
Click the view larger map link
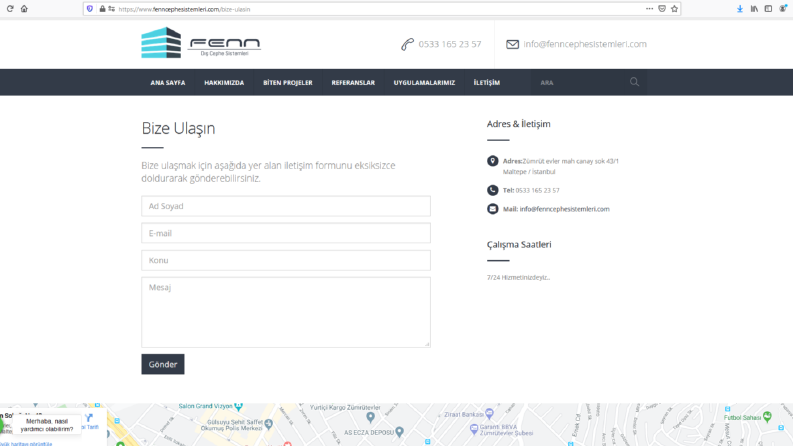26,443
